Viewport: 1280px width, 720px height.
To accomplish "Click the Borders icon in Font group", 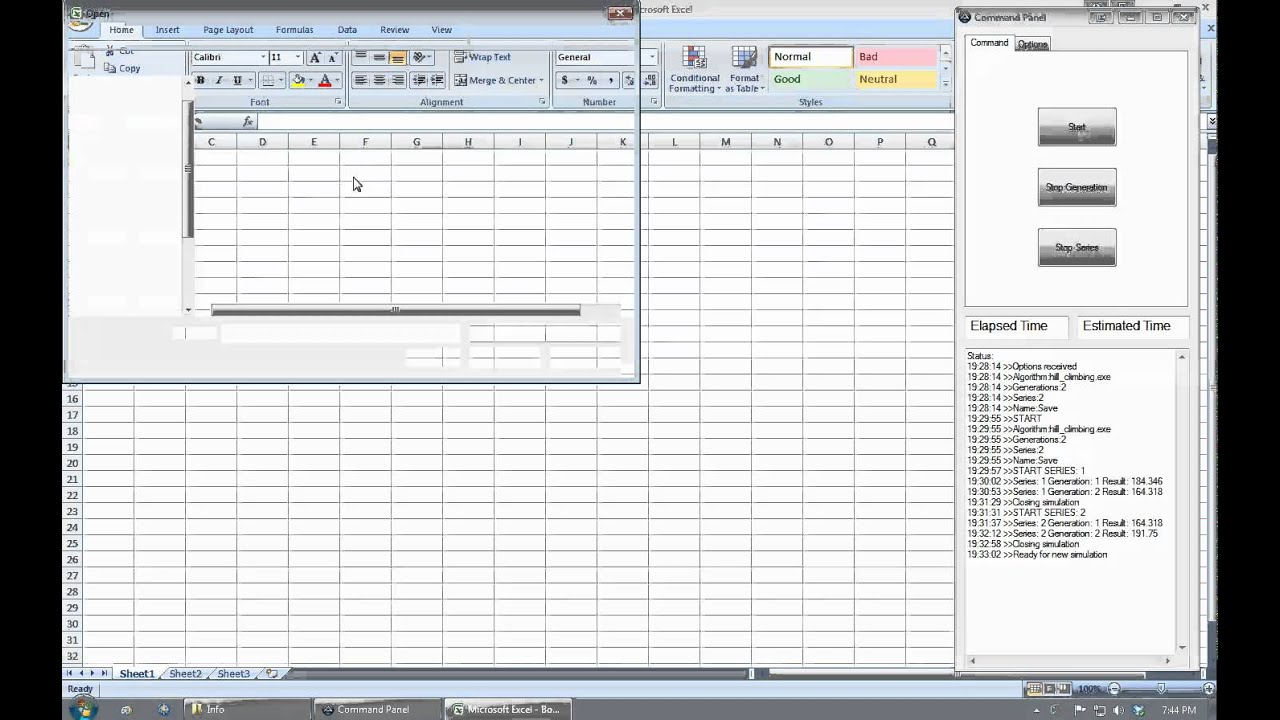I will click(x=267, y=80).
